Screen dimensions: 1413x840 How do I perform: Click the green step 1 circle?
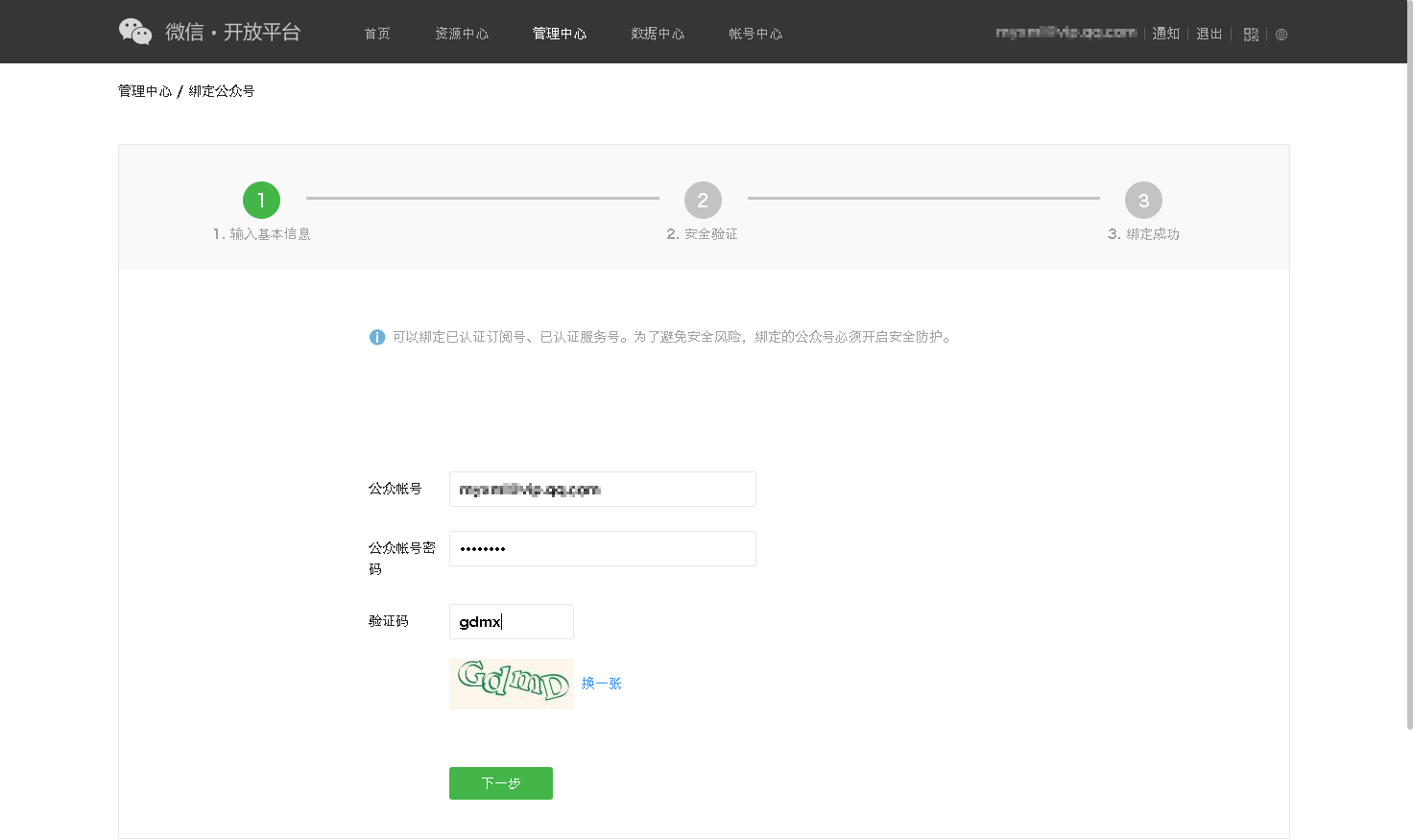[261, 201]
